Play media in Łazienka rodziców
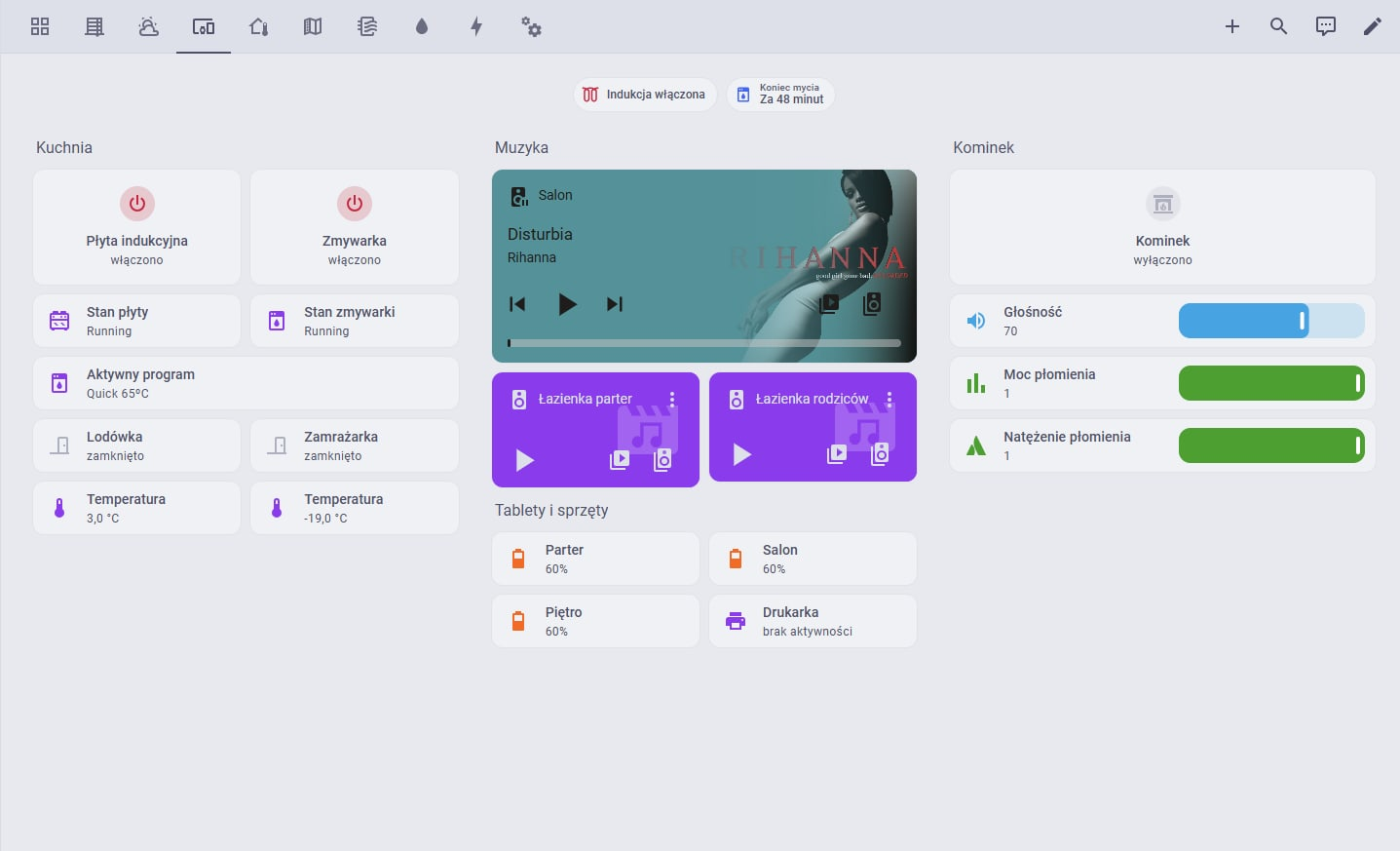 click(x=742, y=454)
